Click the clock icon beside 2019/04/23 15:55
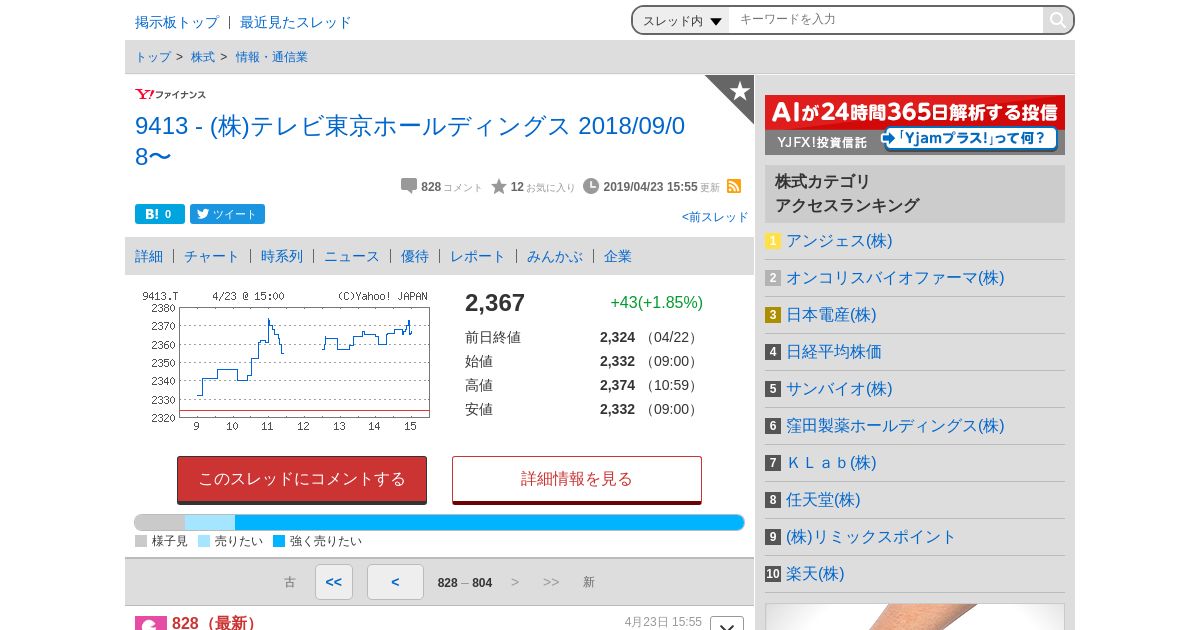The height and width of the screenshot is (630, 1200). pos(591,186)
